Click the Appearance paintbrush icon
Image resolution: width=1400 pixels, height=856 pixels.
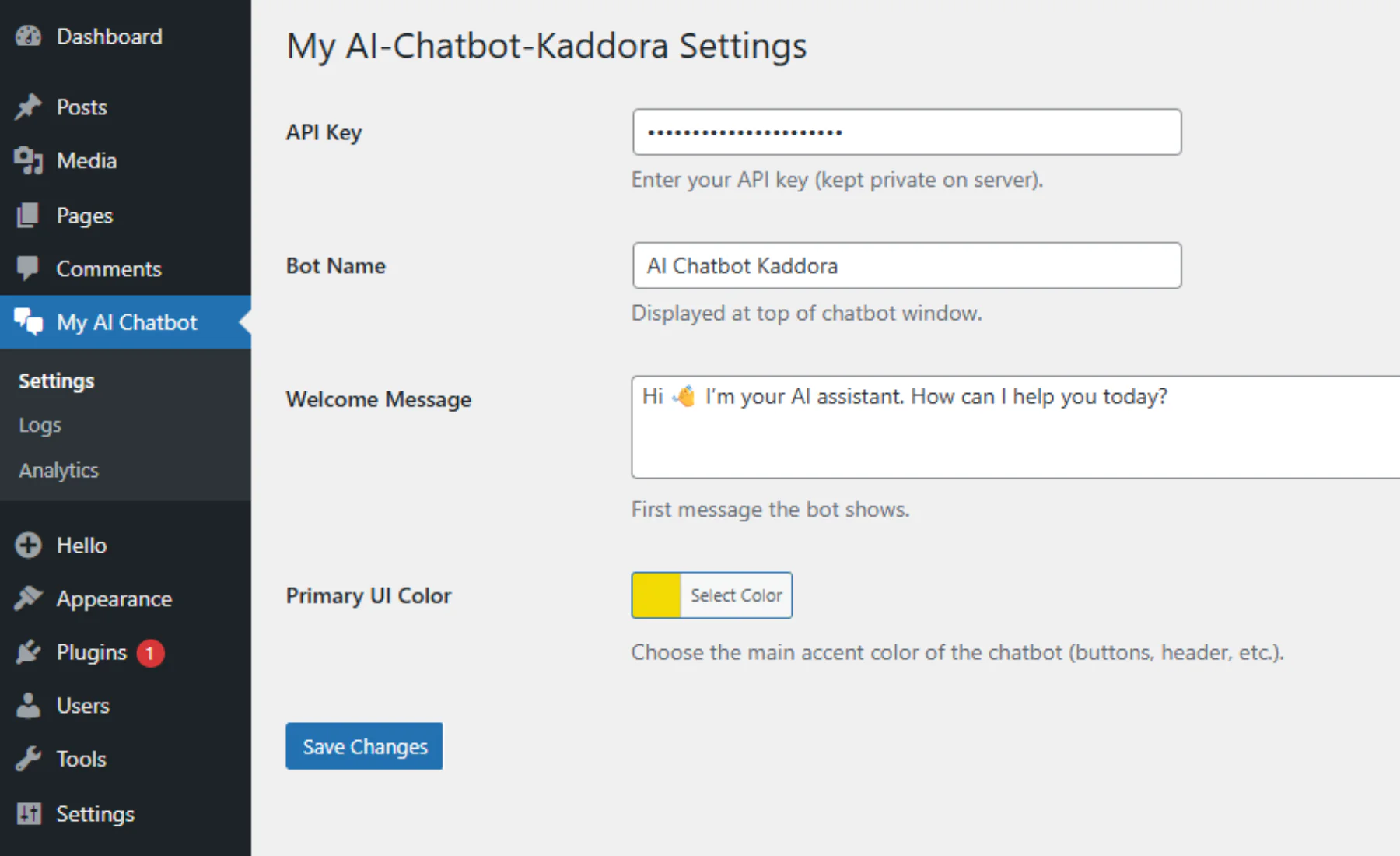click(29, 598)
